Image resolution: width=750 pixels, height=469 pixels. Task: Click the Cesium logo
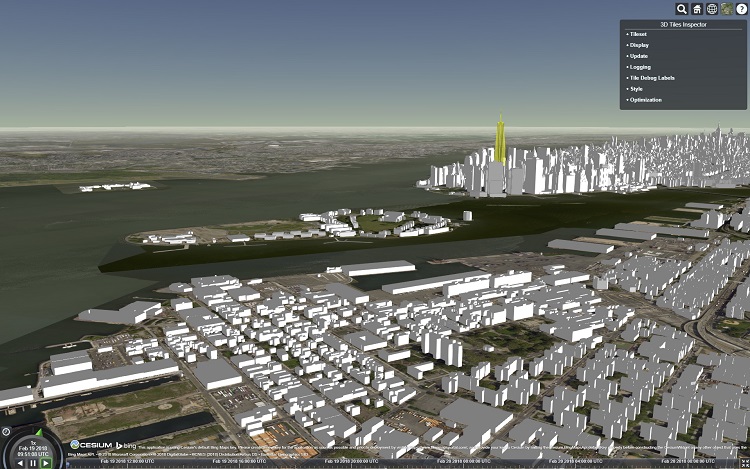[x=89, y=444]
